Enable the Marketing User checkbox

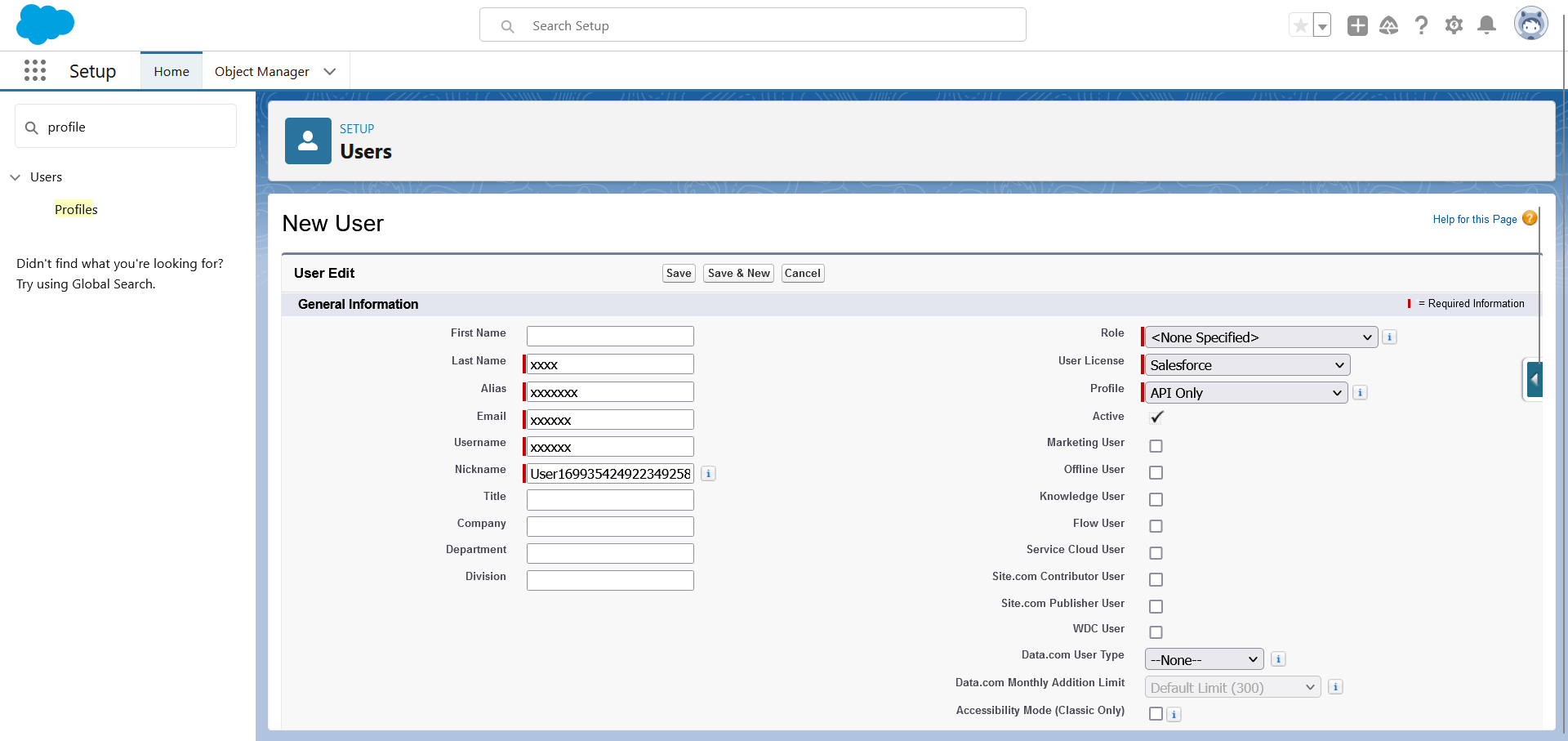(x=1156, y=446)
